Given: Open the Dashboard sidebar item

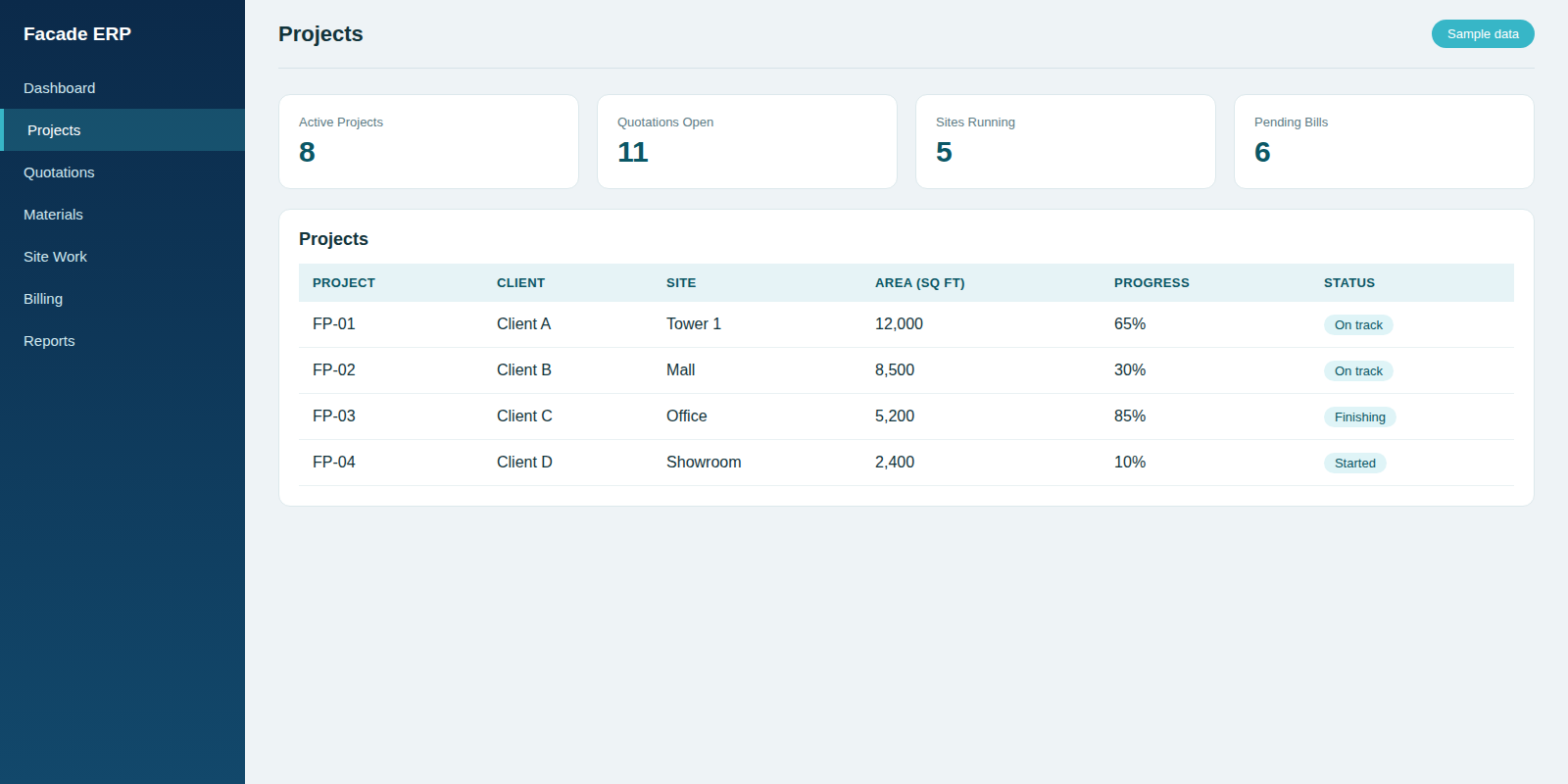Looking at the screenshot, I should (122, 88).
